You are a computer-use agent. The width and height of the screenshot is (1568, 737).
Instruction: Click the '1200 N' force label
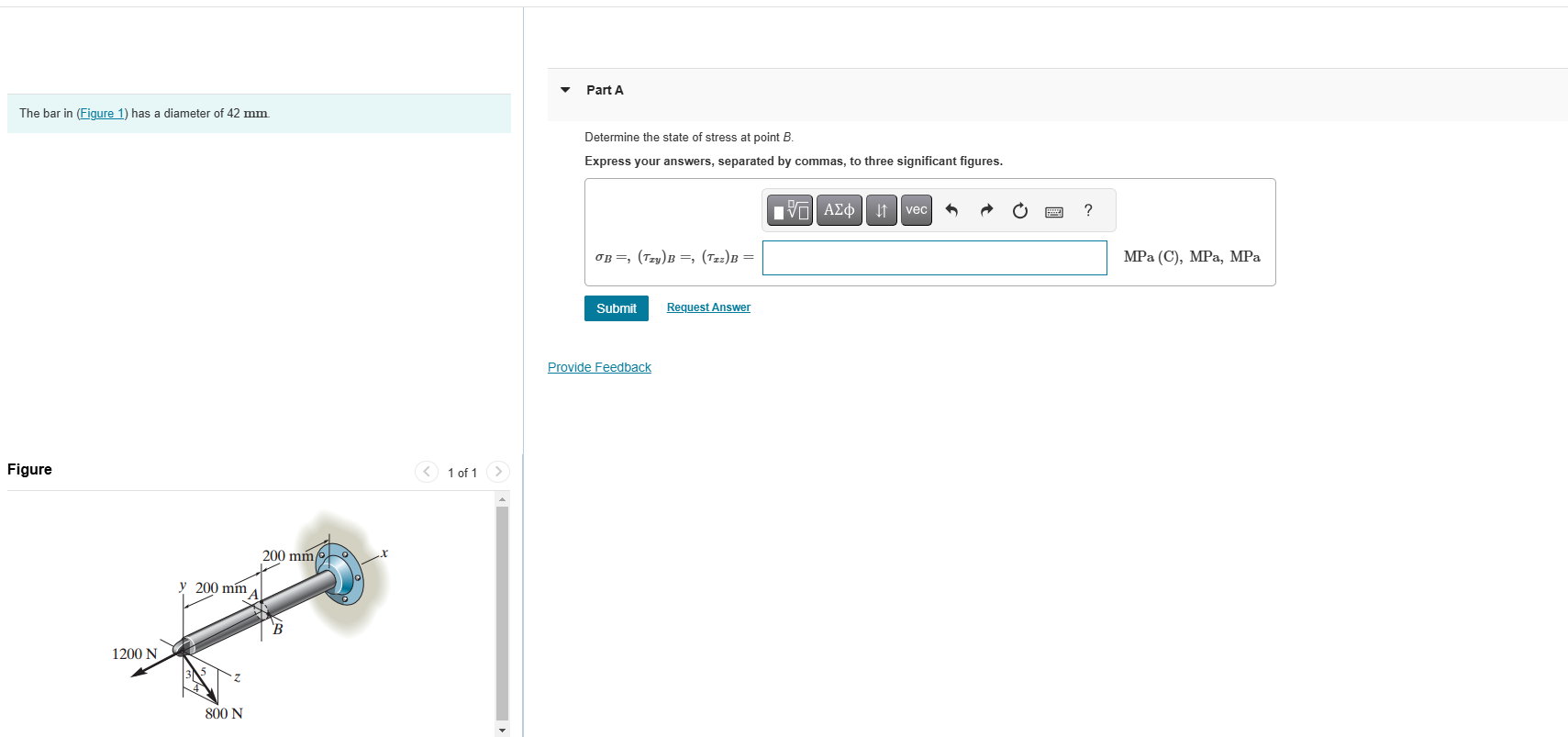134,653
